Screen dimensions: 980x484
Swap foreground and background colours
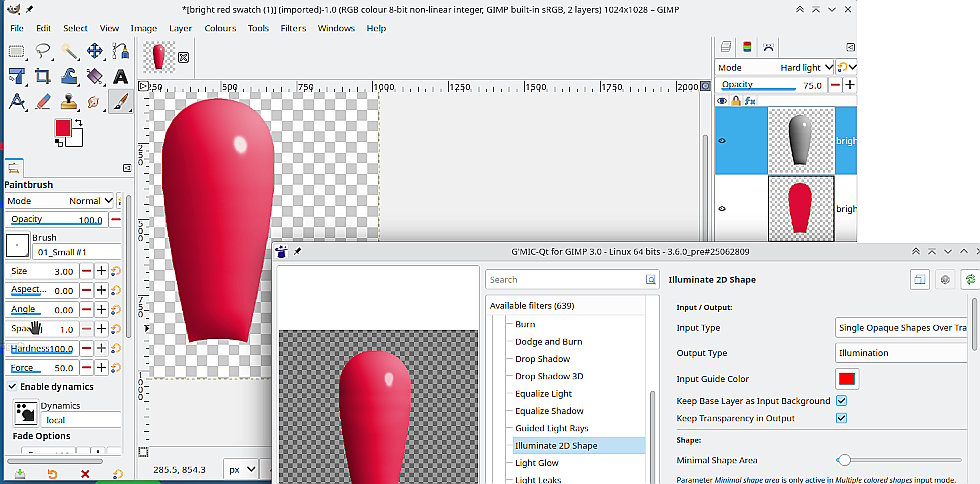[x=81, y=121]
